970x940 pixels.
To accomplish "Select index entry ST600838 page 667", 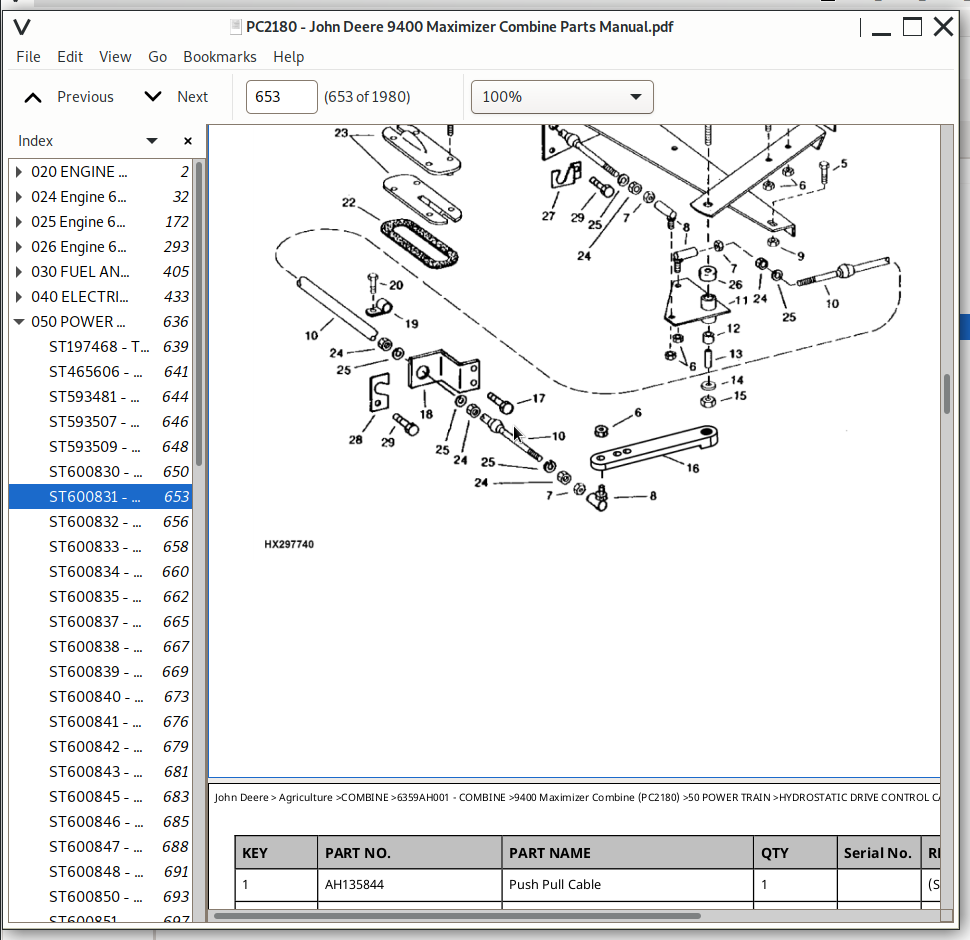I will pyautogui.click(x=100, y=647).
